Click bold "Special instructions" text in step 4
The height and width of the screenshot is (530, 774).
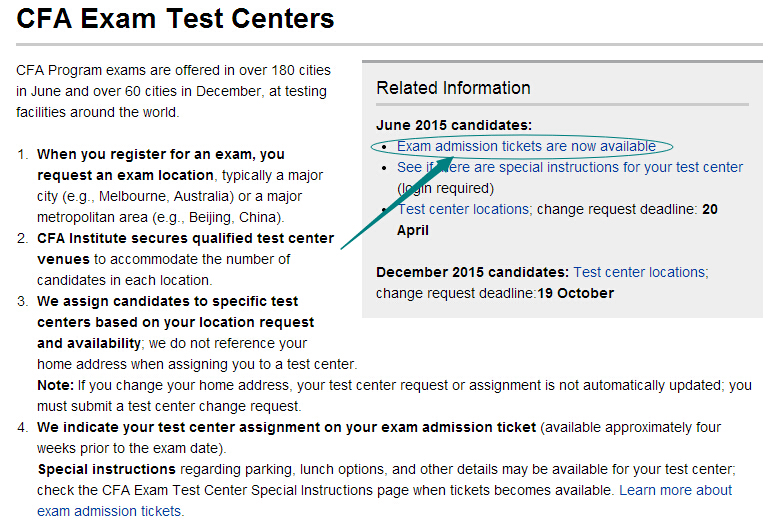pos(106,469)
